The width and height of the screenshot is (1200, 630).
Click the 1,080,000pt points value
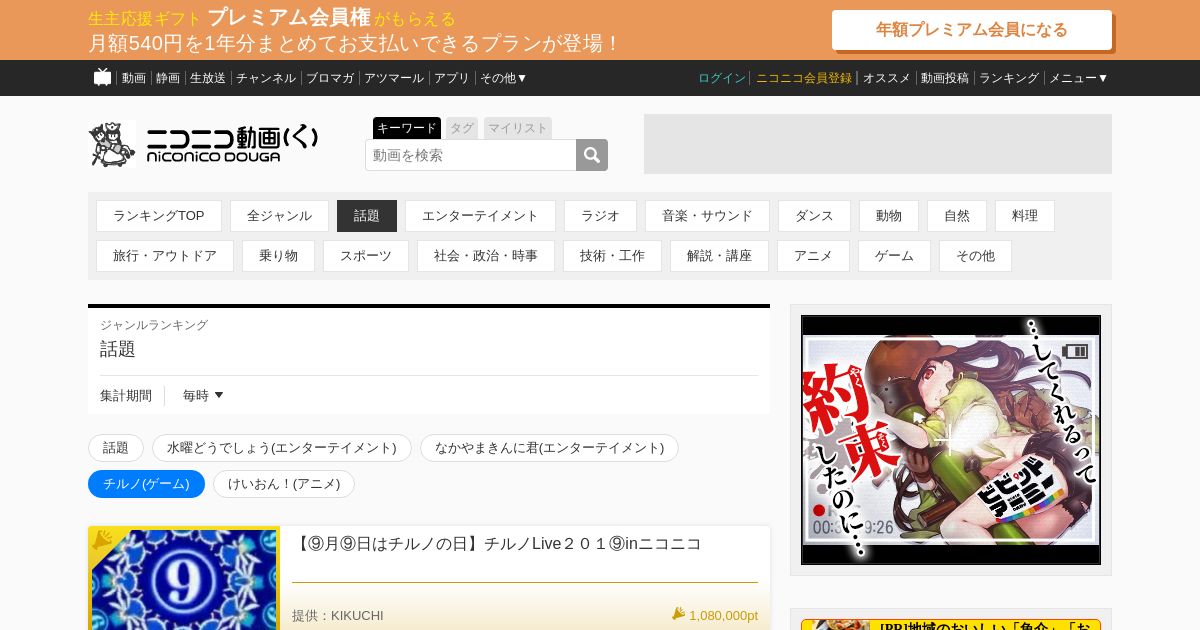coord(723,615)
